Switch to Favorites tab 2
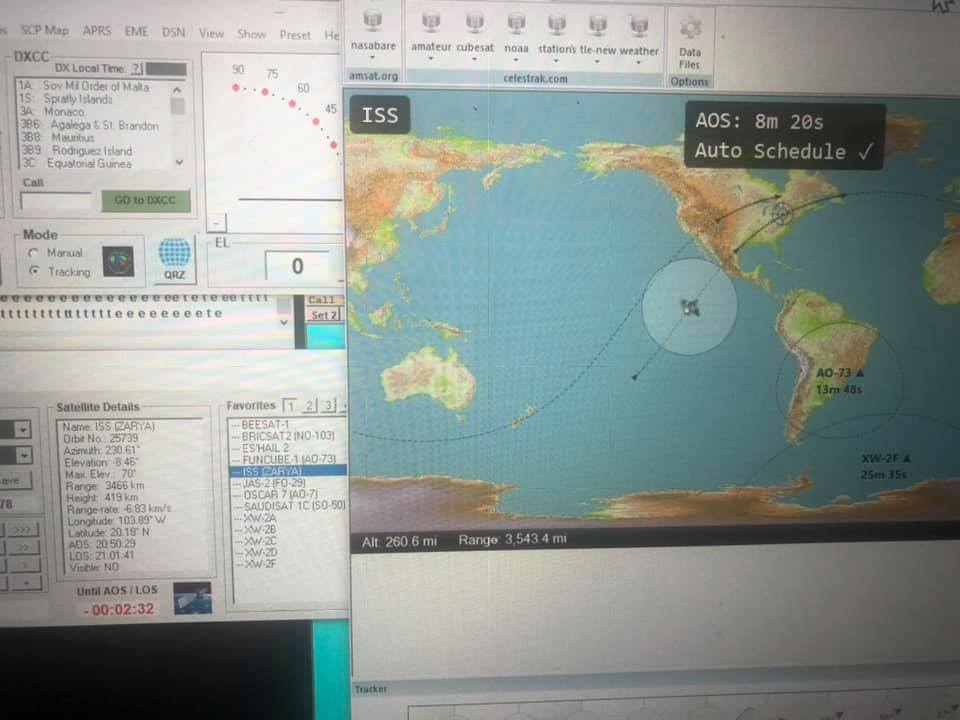960x720 pixels. pos(308,406)
